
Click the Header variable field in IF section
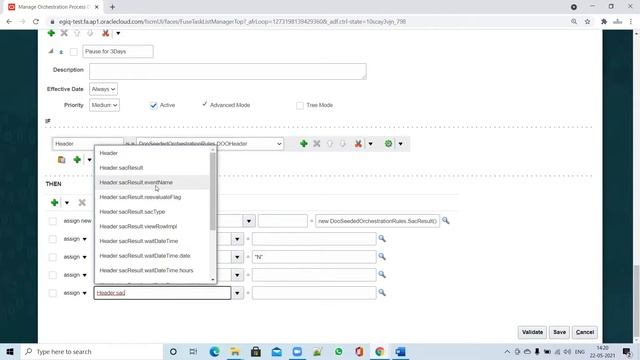87,144
